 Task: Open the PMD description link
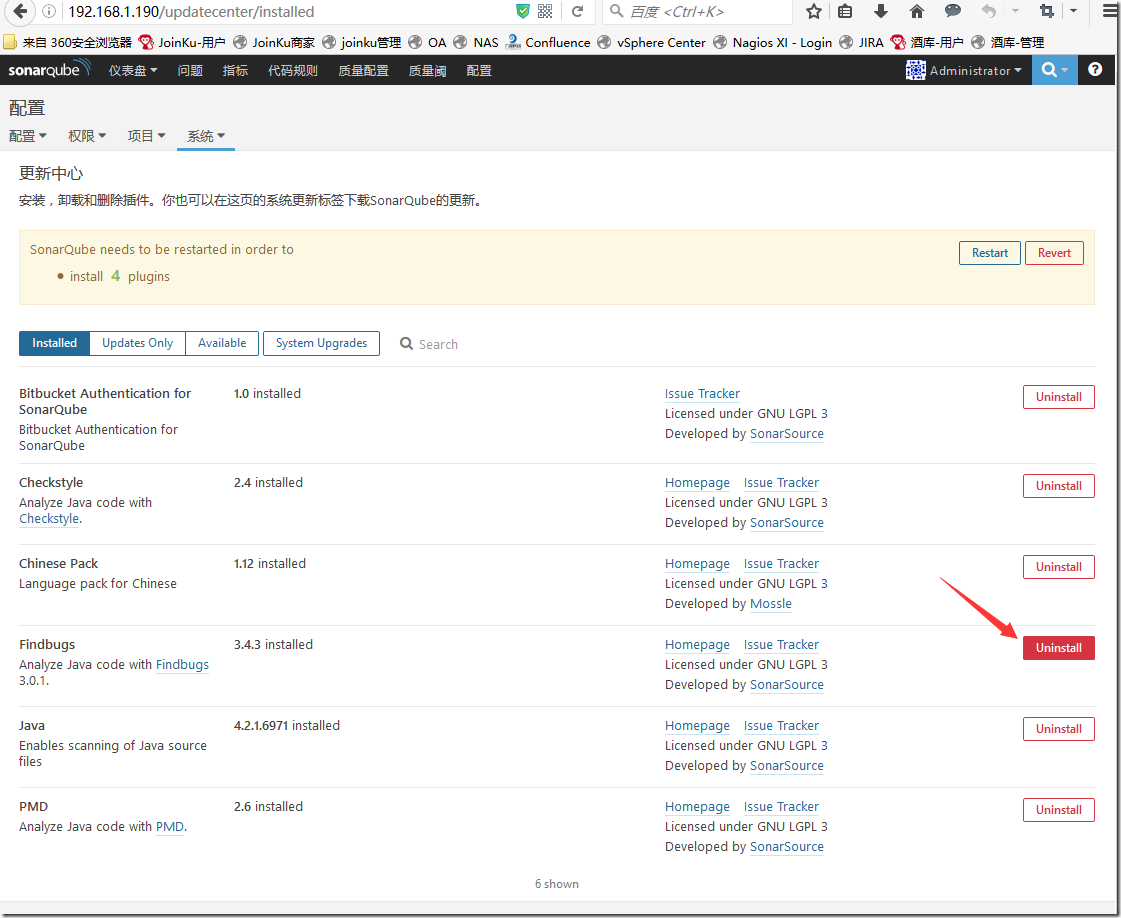point(169,826)
